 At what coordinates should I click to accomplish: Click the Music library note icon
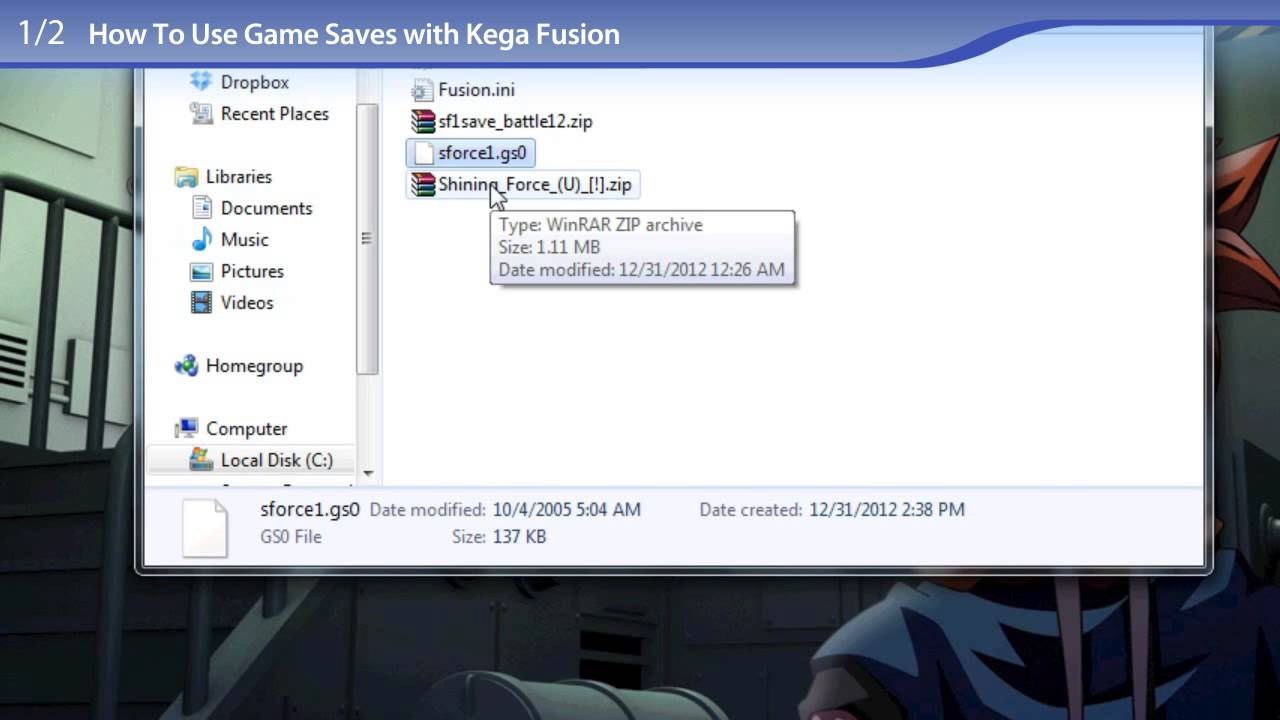tap(202, 240)
